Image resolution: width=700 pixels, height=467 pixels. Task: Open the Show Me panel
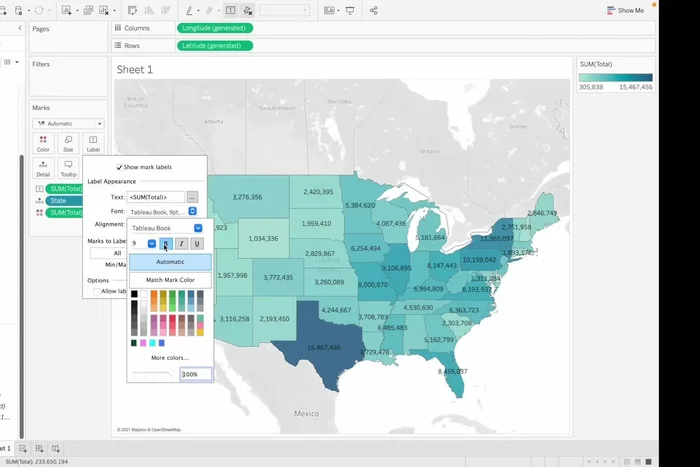click(625, 10)
